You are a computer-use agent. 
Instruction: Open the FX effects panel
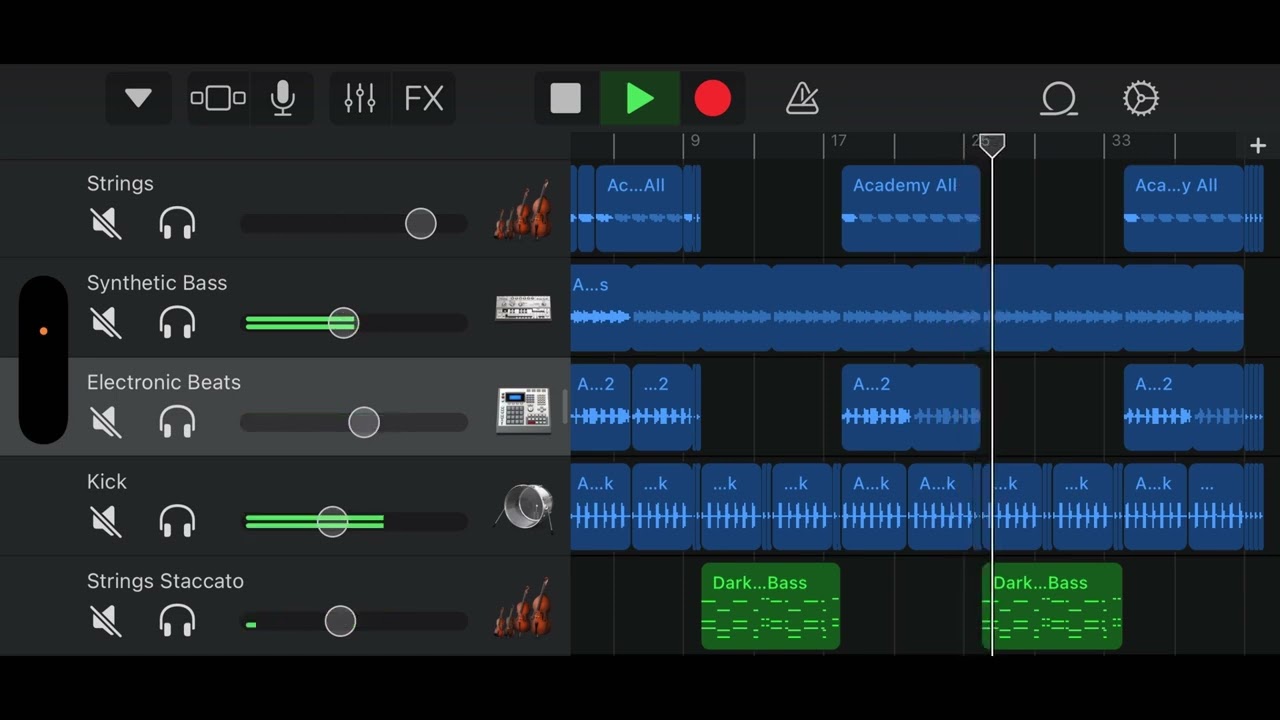(424, 98)
